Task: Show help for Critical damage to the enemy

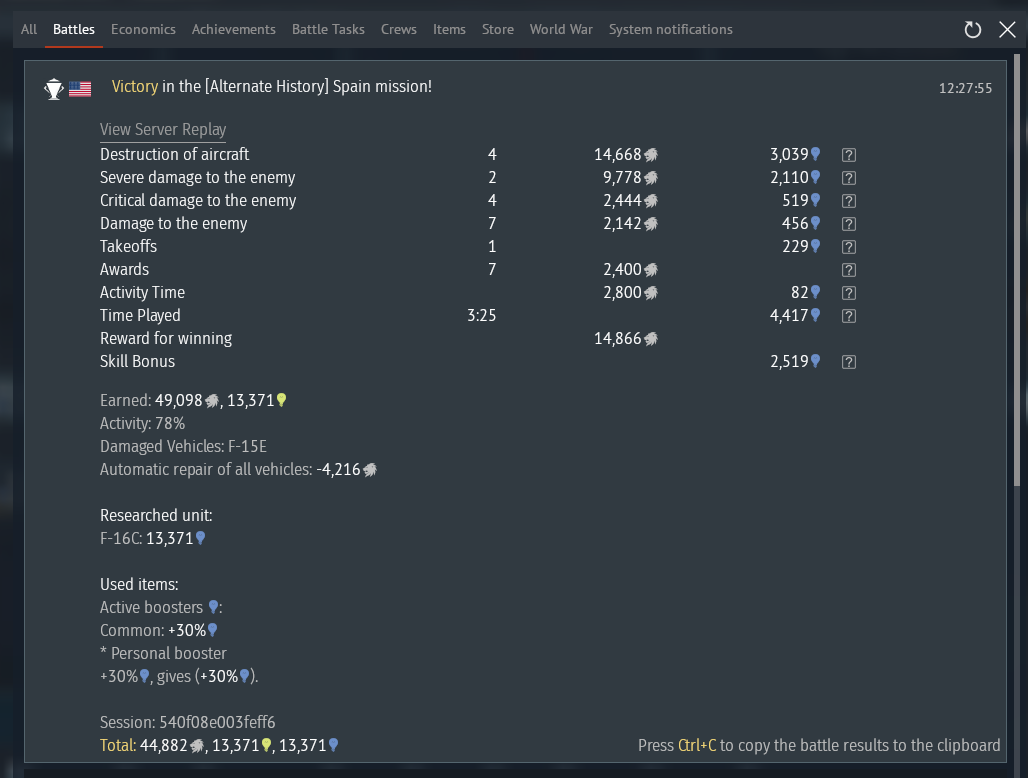Action: [x=848, y=201]
